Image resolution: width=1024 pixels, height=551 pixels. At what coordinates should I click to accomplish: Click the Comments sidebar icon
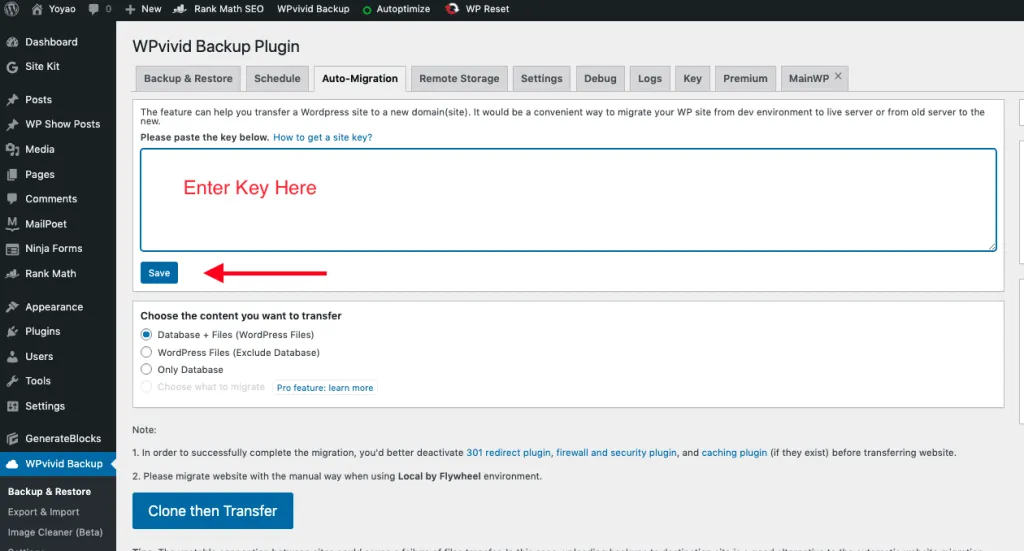pos(12,198)
